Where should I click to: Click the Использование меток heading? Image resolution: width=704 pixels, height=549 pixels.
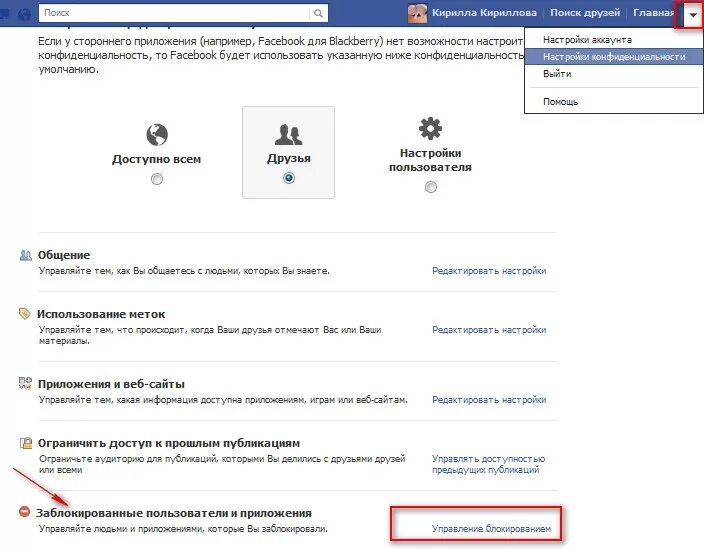pyautogui.click(x=101, y=314)
